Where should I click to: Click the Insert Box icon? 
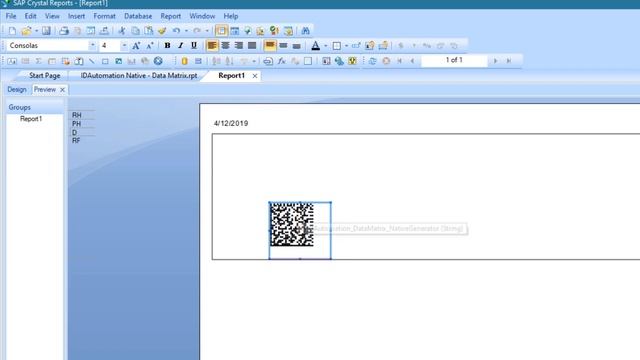[105, 61]
